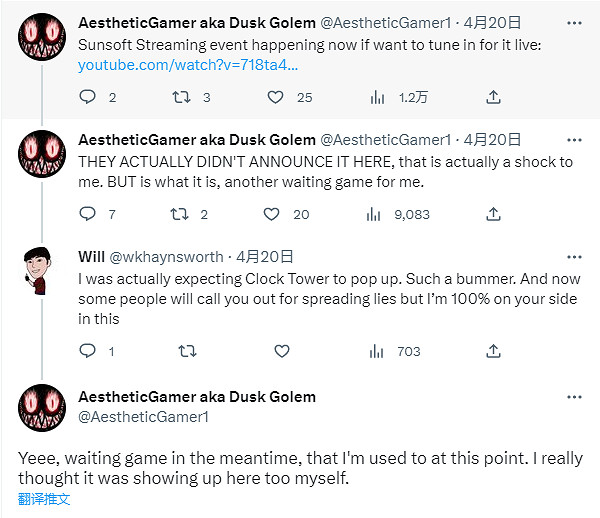Share Will's tweet with 703 views
The width and height of the screenshot is (600, 518).
coord(493,351)
